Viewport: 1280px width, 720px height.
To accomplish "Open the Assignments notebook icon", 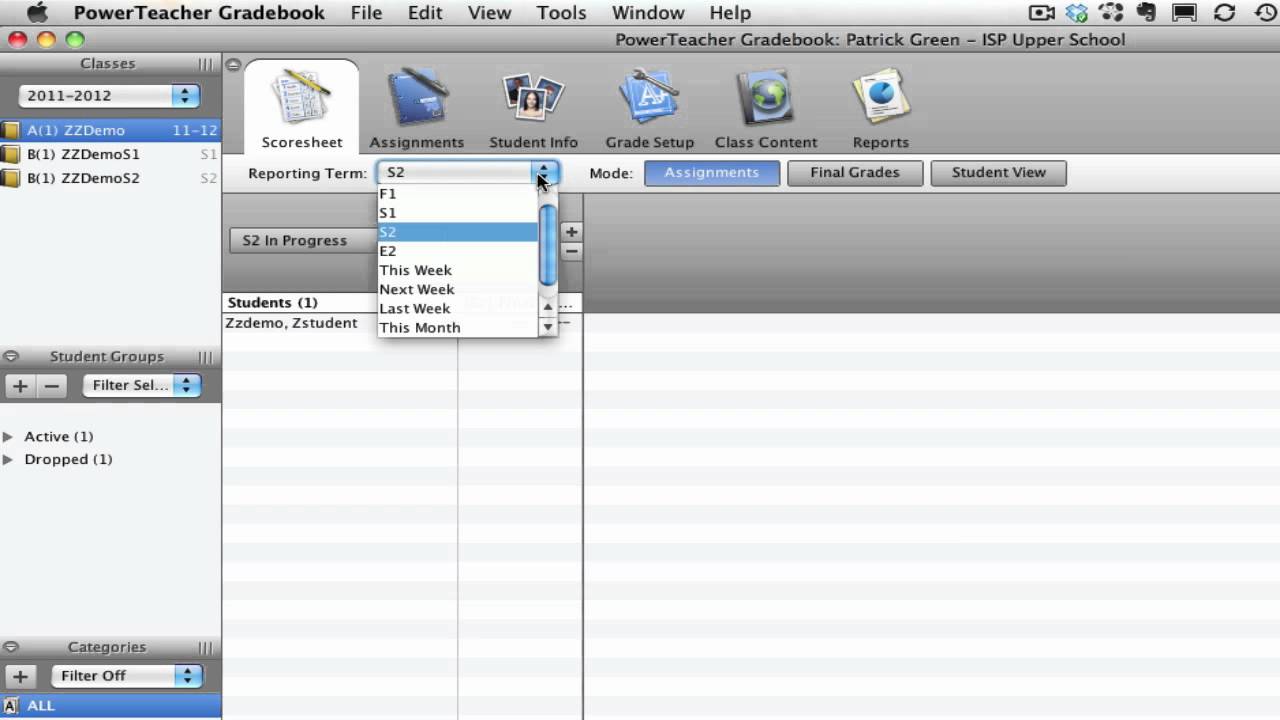I will [417, 98].
